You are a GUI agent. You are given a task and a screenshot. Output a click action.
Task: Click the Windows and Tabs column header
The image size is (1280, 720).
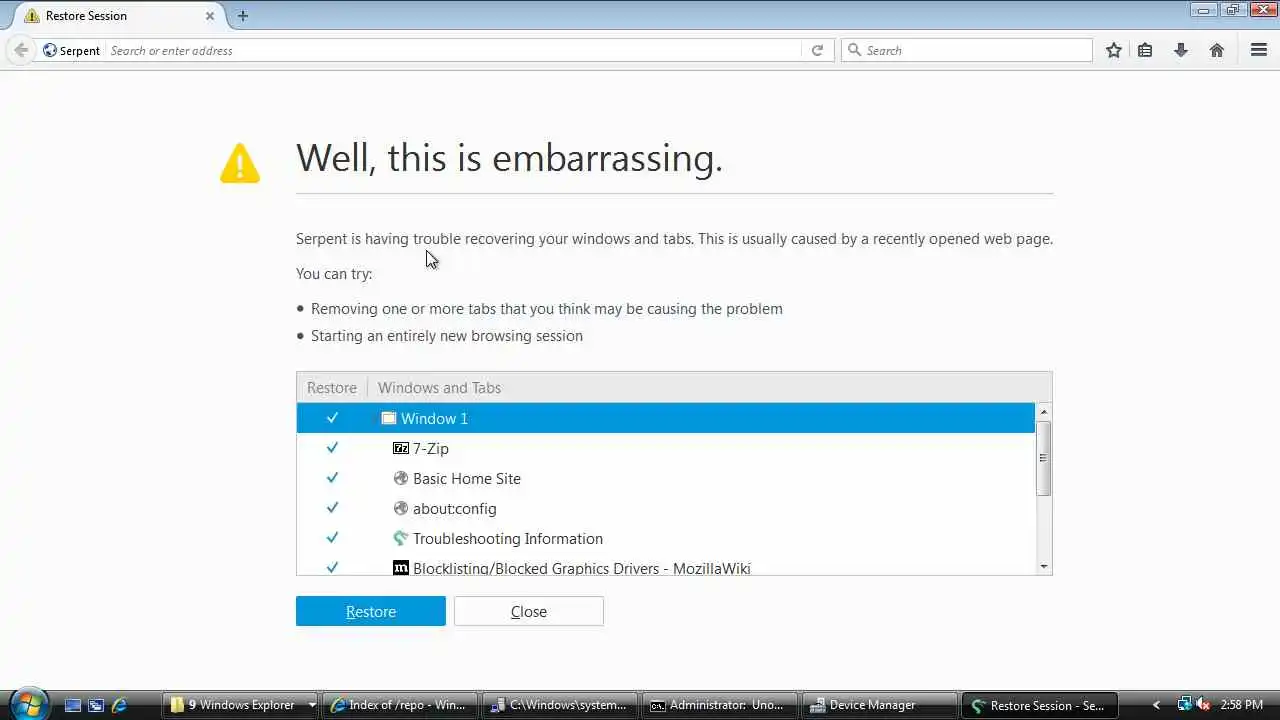pyautogui.click(x=709, y=388)
